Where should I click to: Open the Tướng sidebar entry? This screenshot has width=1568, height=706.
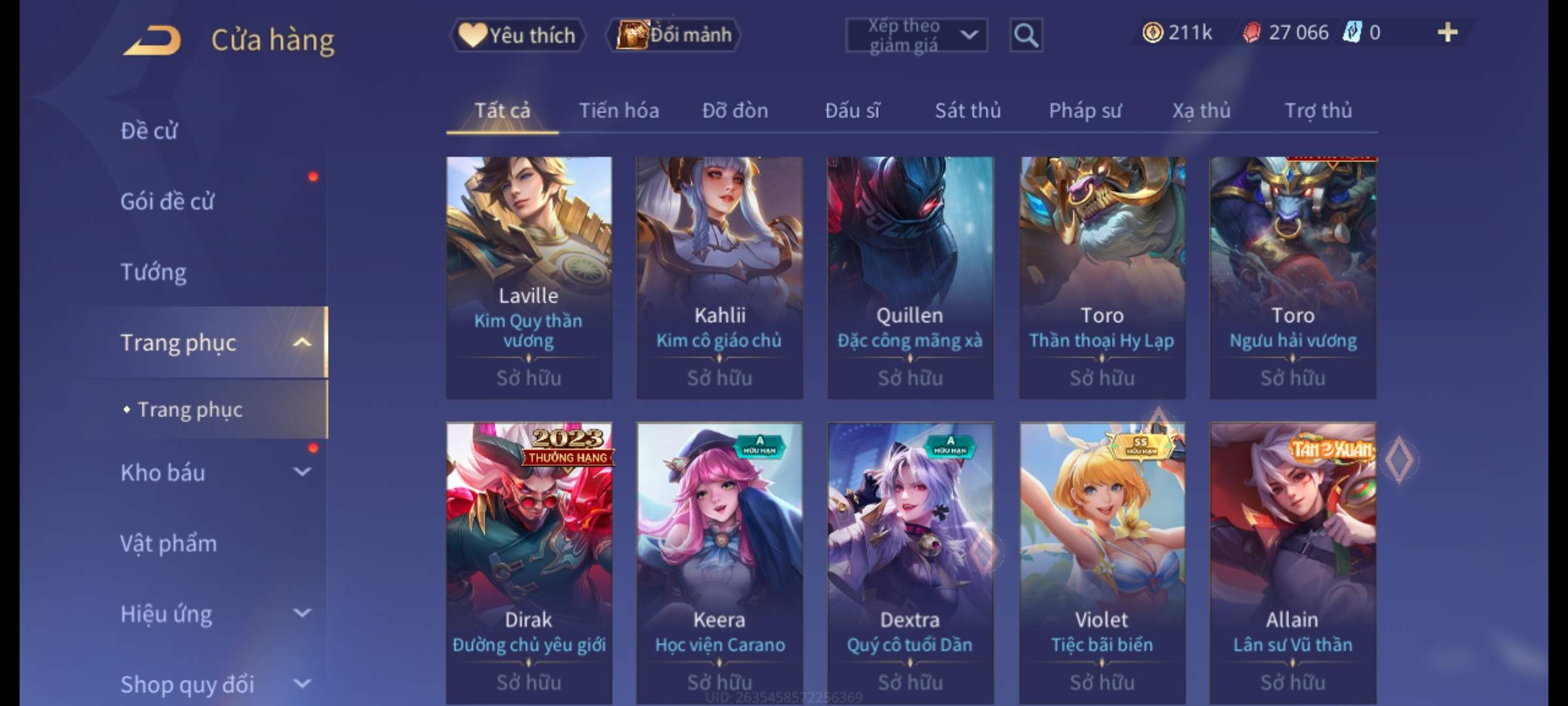point(154,272)
